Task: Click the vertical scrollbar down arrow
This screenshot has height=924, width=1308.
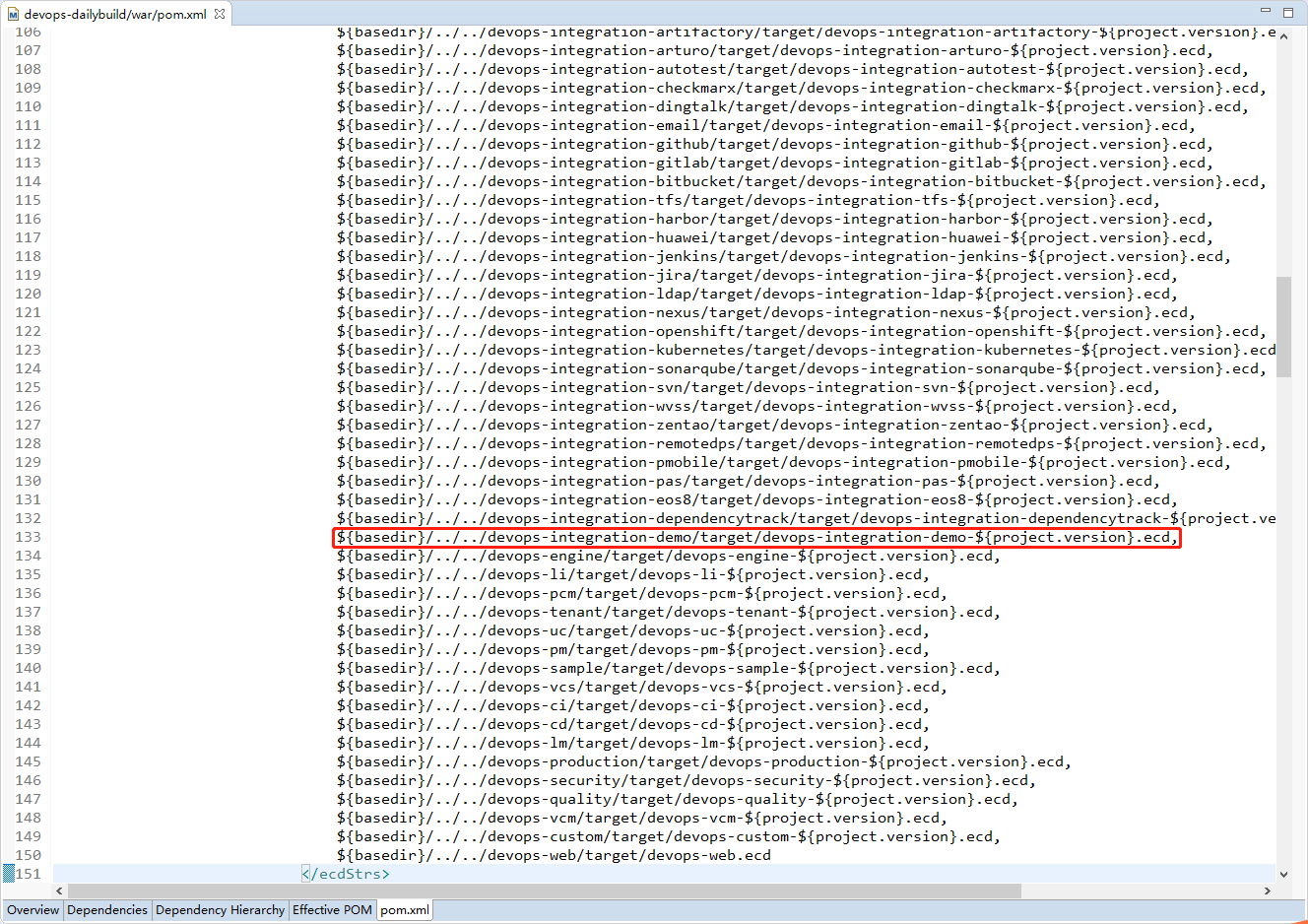Action: [1283, 874]
